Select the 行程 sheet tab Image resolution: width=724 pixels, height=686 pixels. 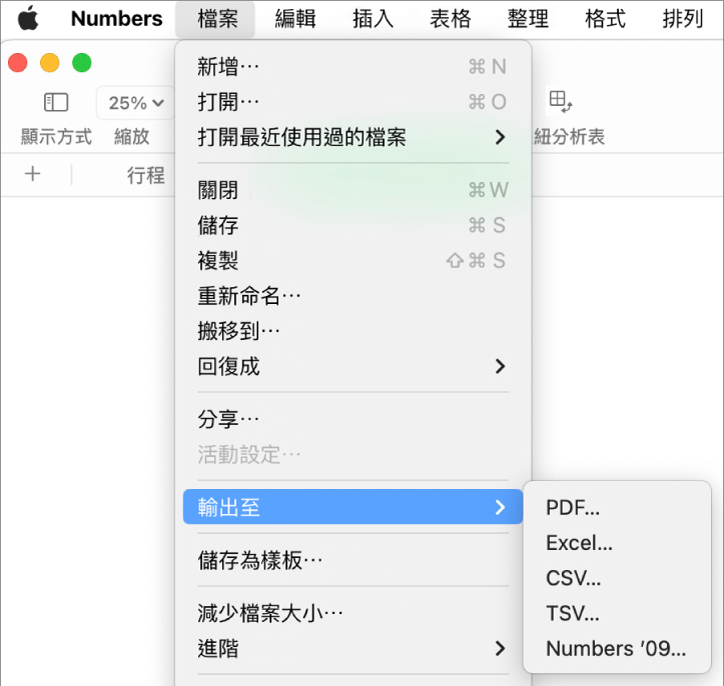[x=146, y=175]
